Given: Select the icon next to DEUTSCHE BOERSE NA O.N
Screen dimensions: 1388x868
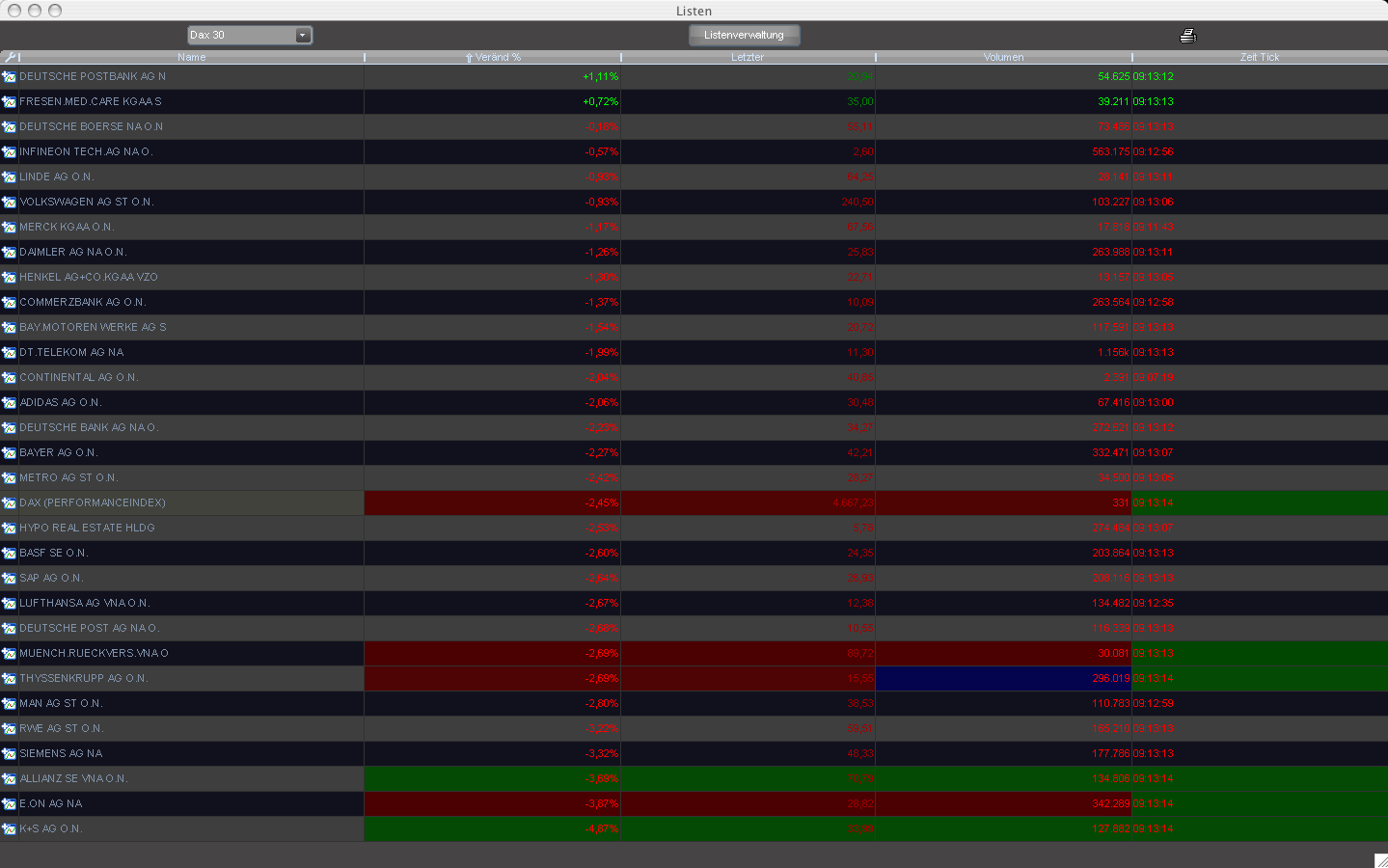Looking at the screenshot, I should 9,126.
